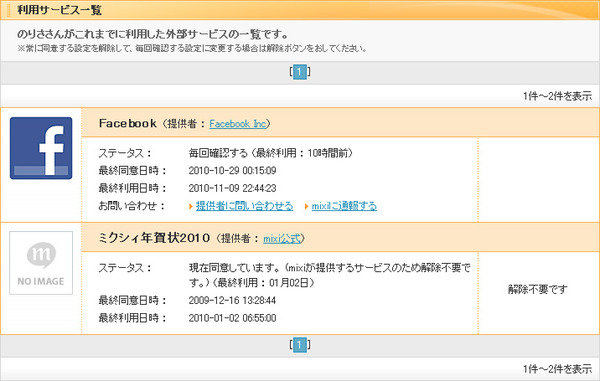This screenshot has height=381, width=600.
Task: Click the Facebook service name heading
Action: (127, 123)
